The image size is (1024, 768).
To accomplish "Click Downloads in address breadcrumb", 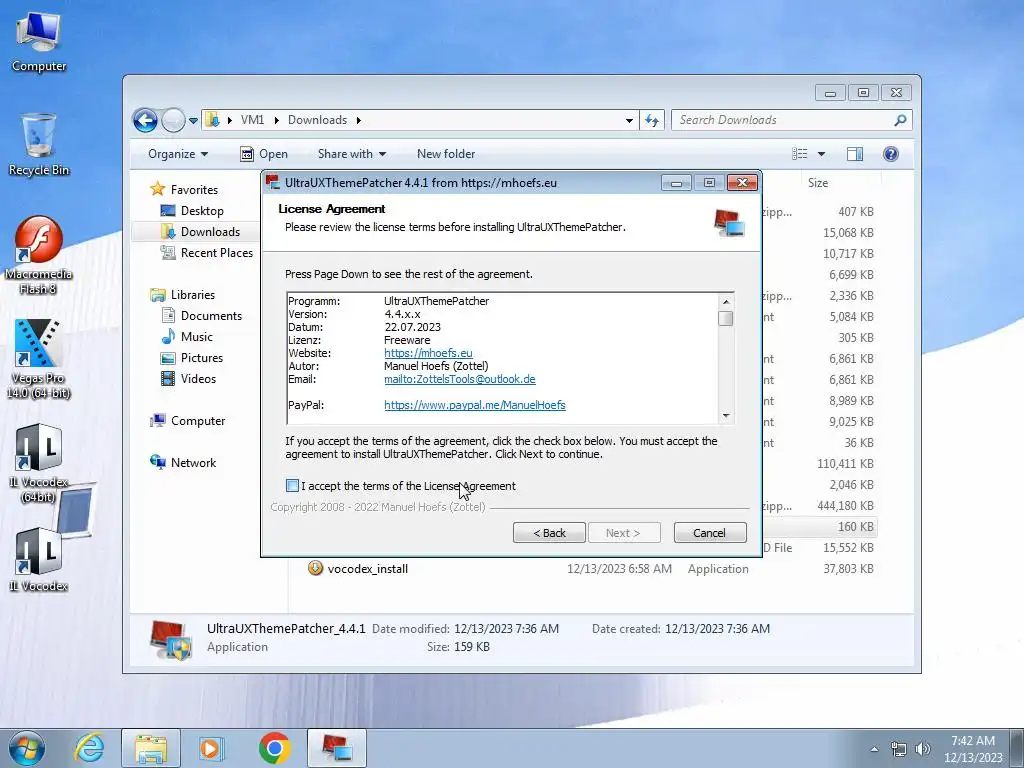I will point(317,120).
